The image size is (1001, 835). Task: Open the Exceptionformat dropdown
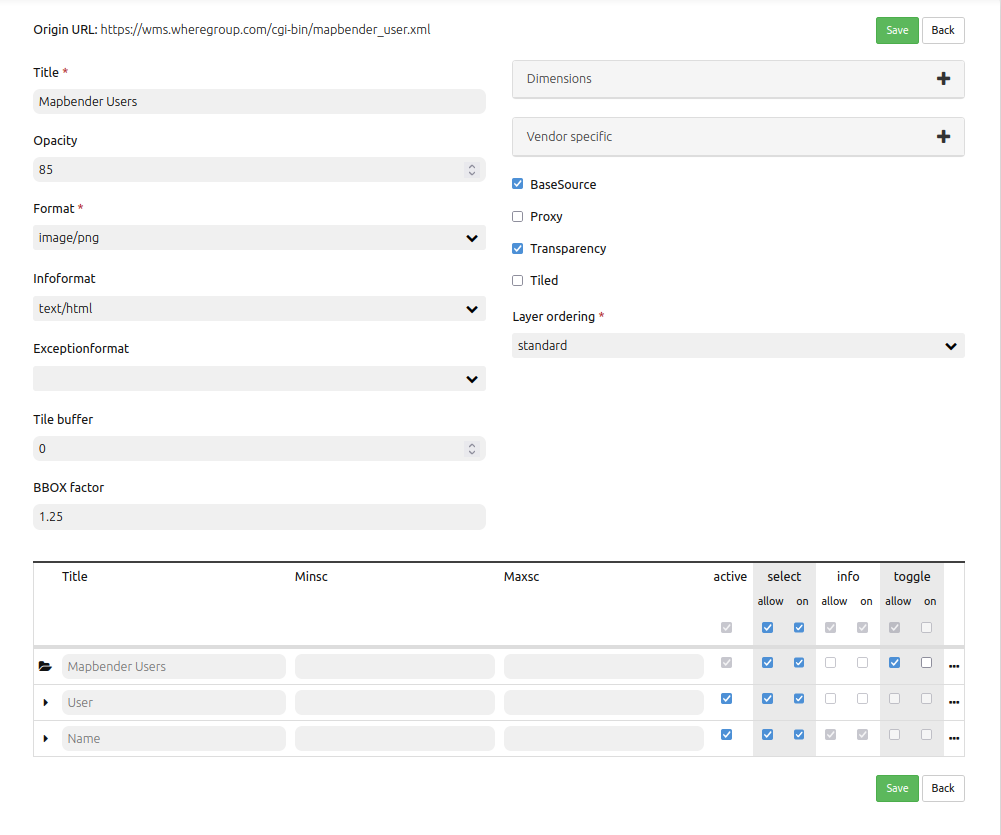pyautogui.click(x=259, y=379)
